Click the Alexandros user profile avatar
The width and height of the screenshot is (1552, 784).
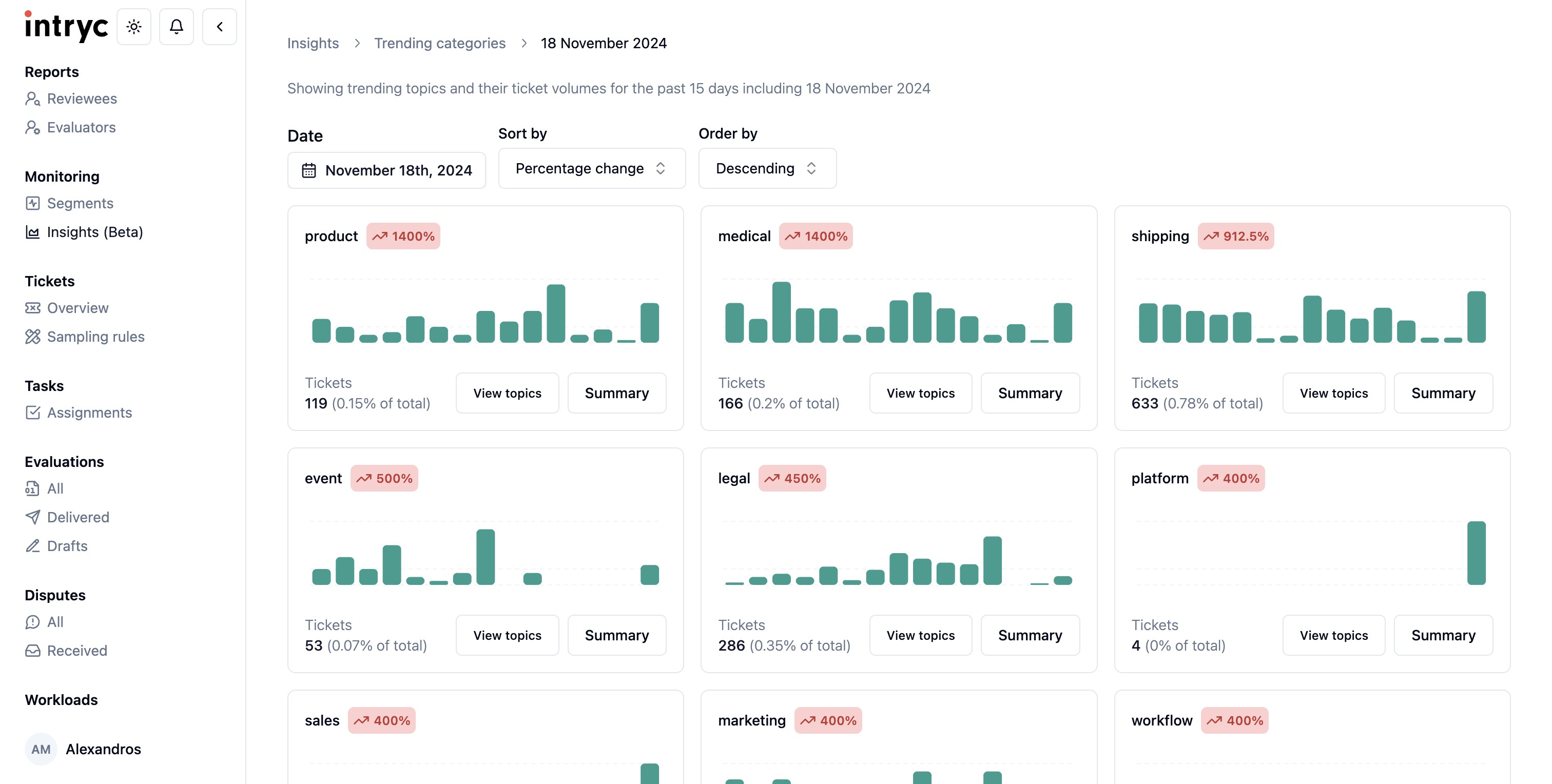point(41,749)
